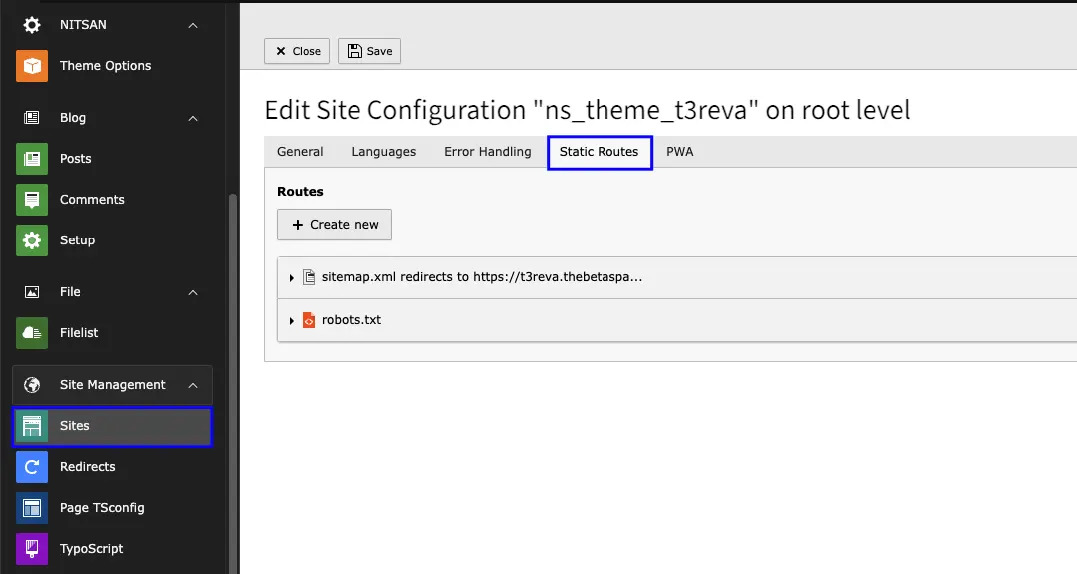Open the Theme Options orange cube icon
1077x574 pixels.
click(x=32, y=66)
